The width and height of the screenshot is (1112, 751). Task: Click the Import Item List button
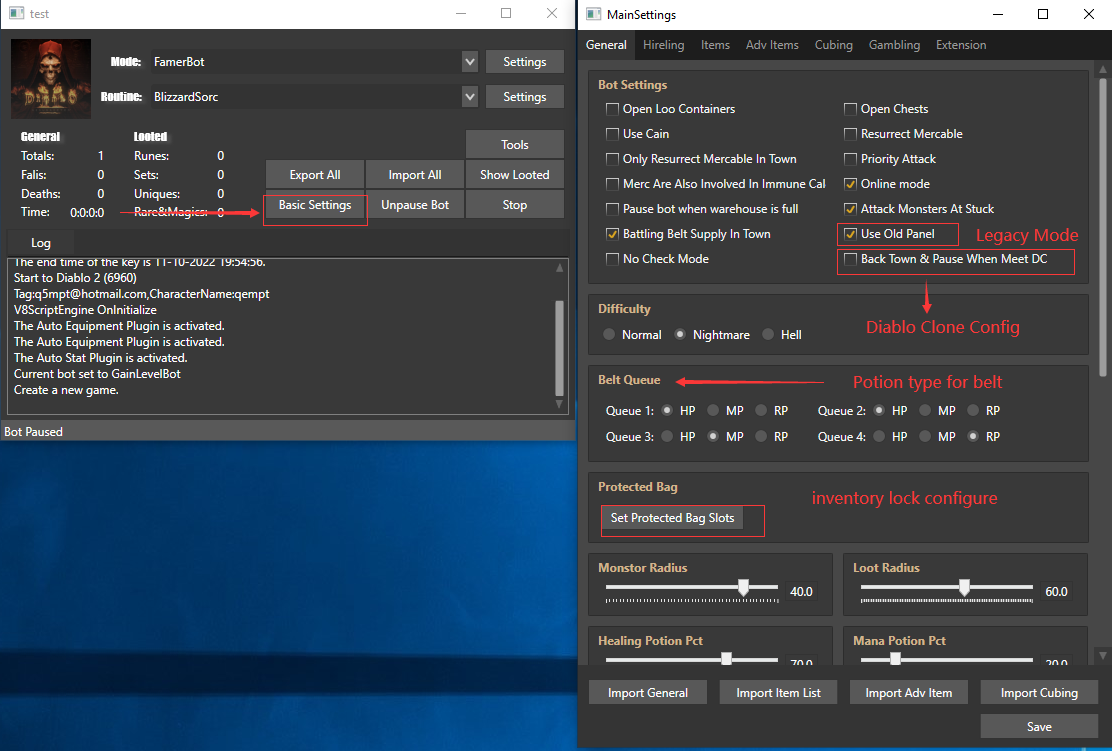click(778, 693)
